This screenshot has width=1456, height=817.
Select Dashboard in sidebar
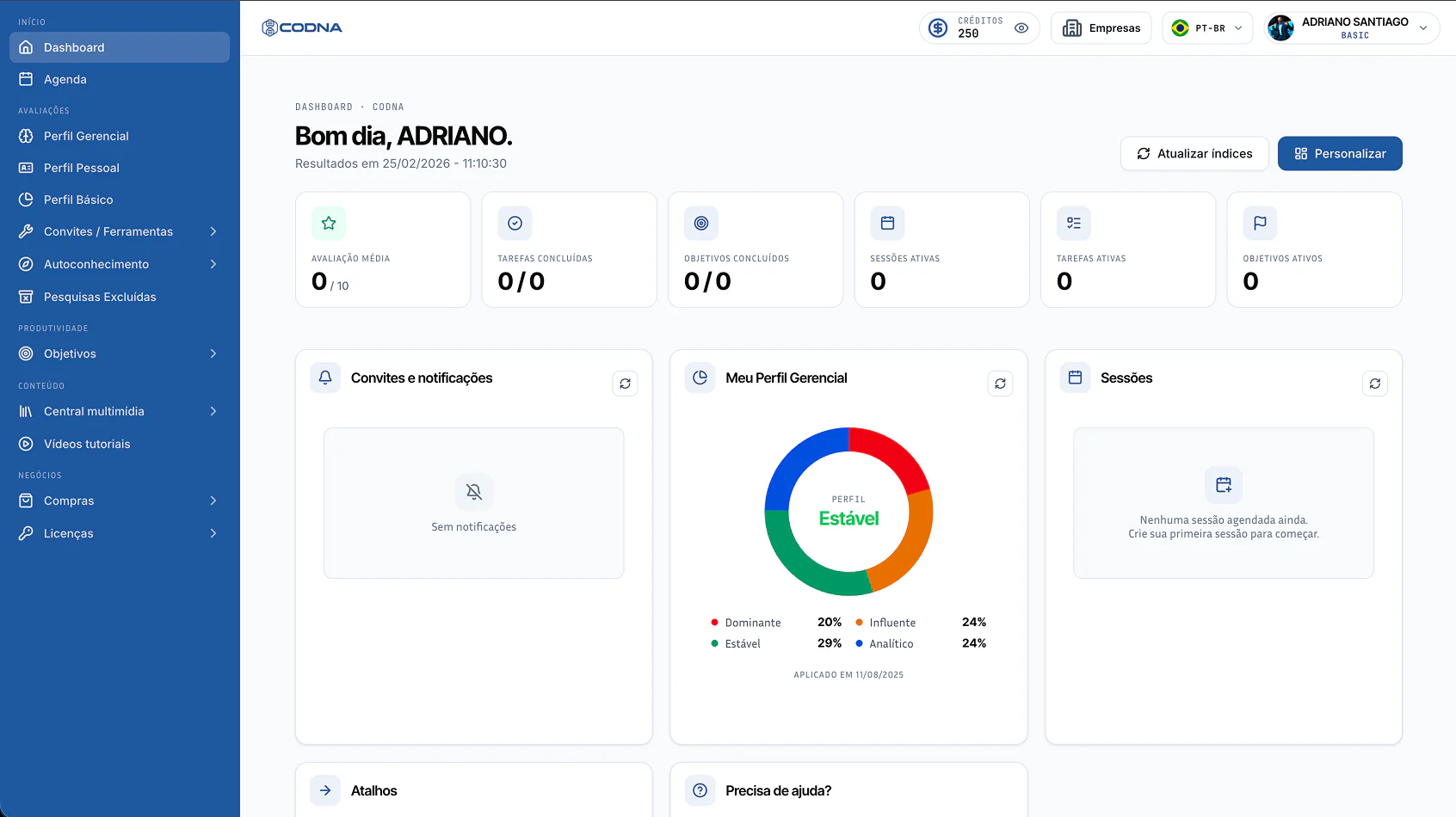coord(120,47)
